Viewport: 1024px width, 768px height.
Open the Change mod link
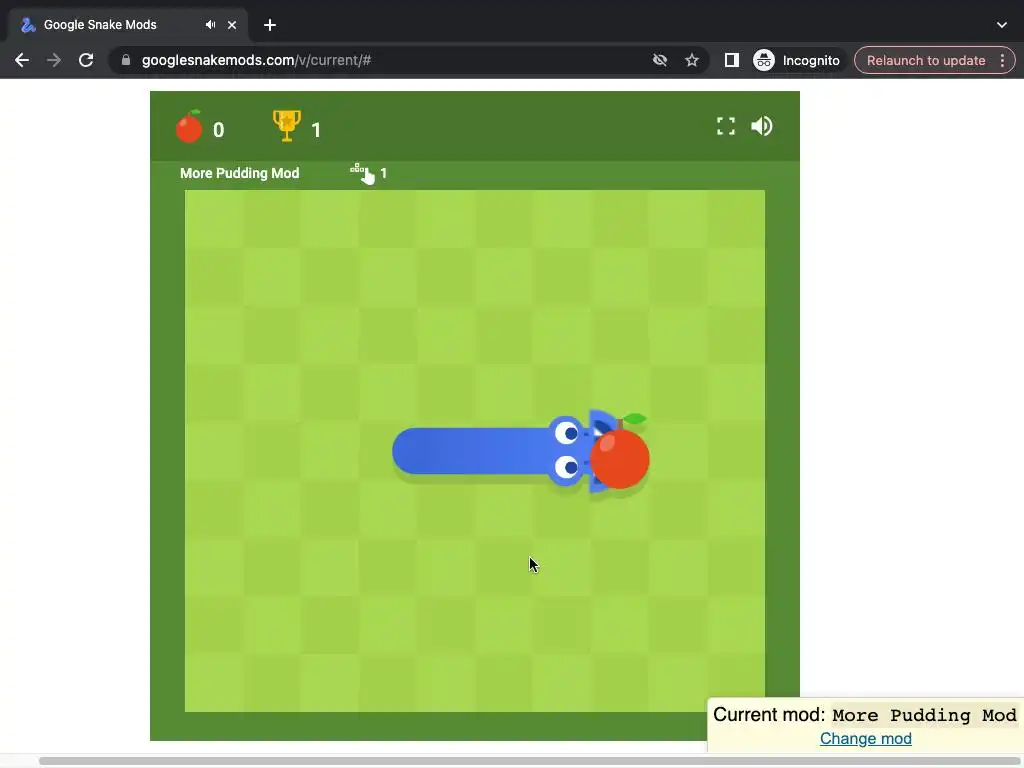(x=865, y=739)
